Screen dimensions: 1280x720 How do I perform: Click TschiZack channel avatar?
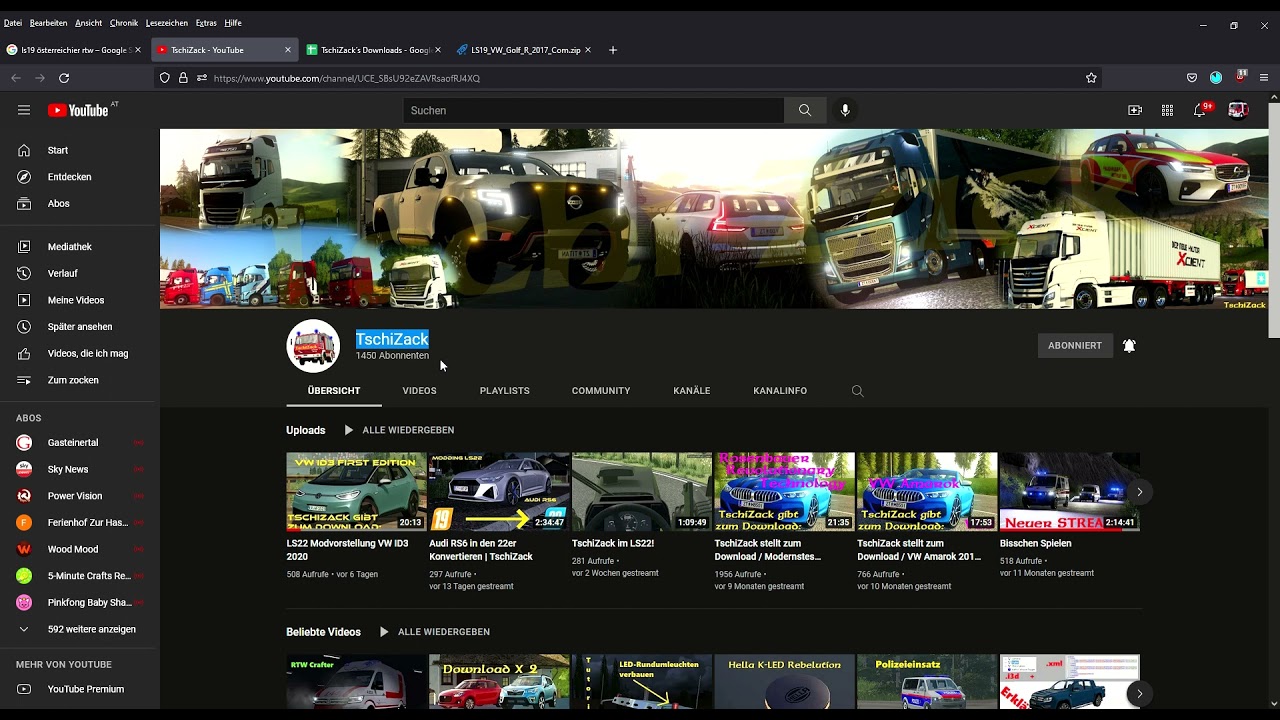tap(313, 346)
